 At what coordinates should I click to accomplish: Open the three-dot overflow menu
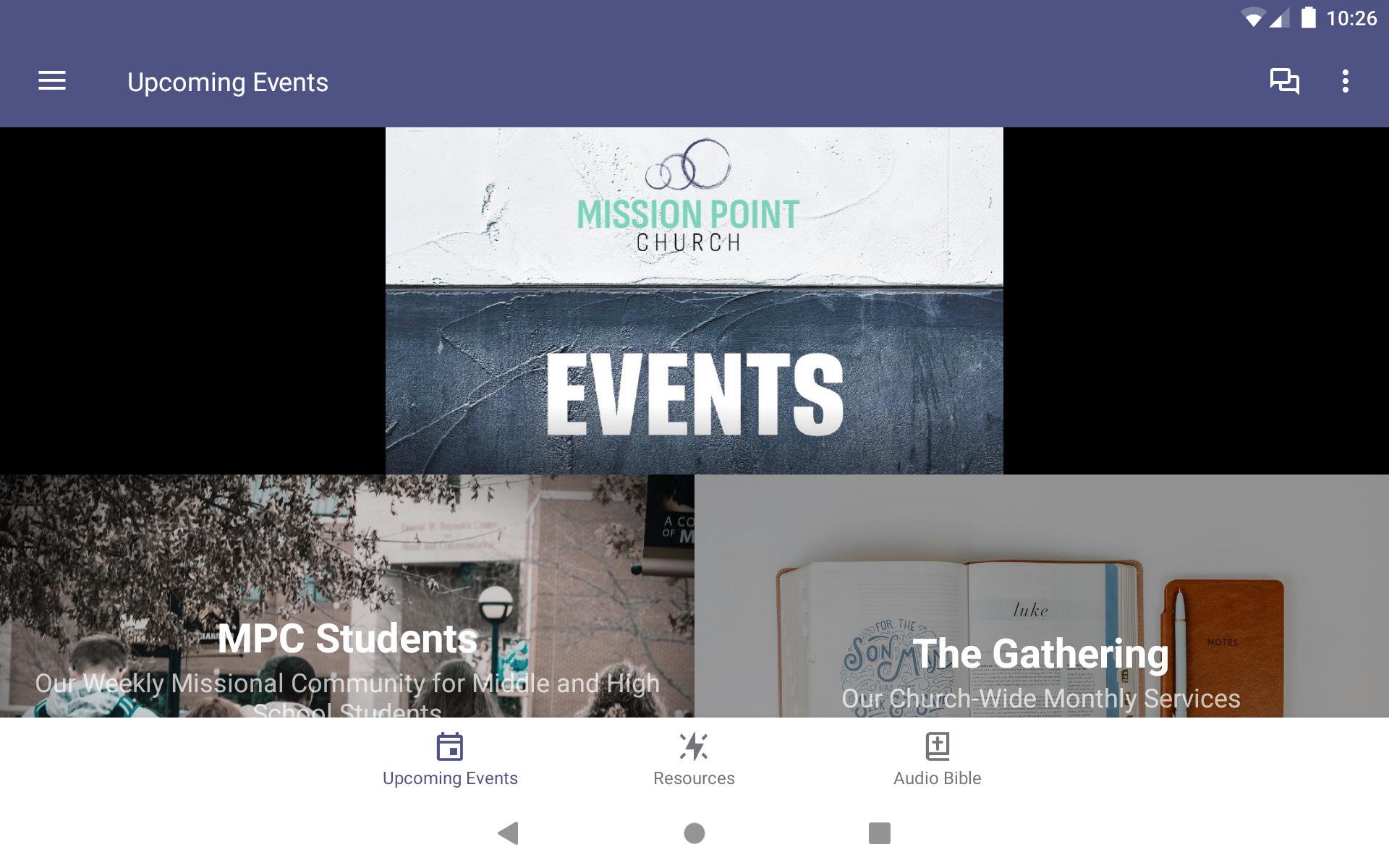(x=1345, y=81)
